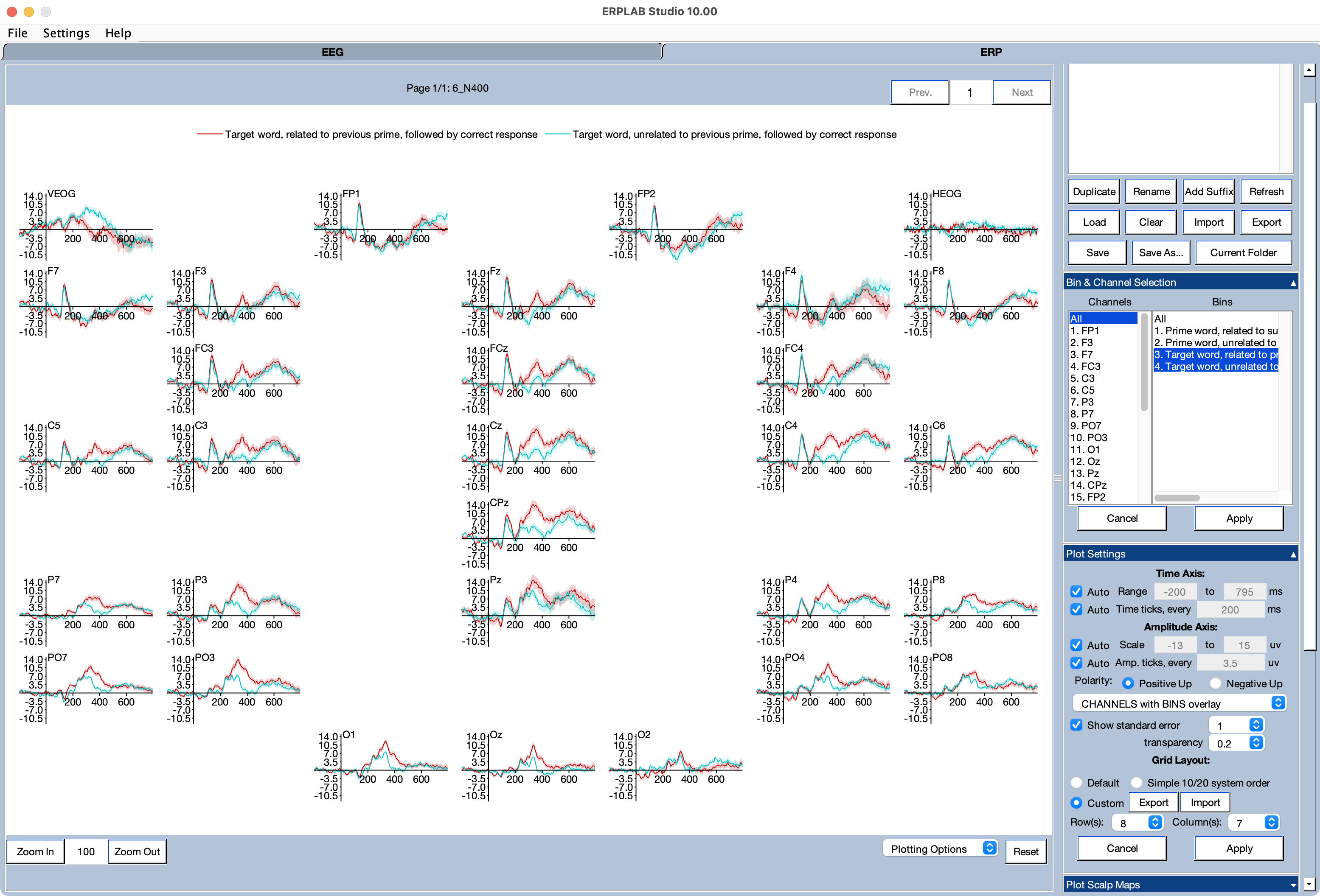This screenshot has height=896, width=1320.
Task: Click the Channels list vertical scrollbar
Action: (x=1144, y=362)
